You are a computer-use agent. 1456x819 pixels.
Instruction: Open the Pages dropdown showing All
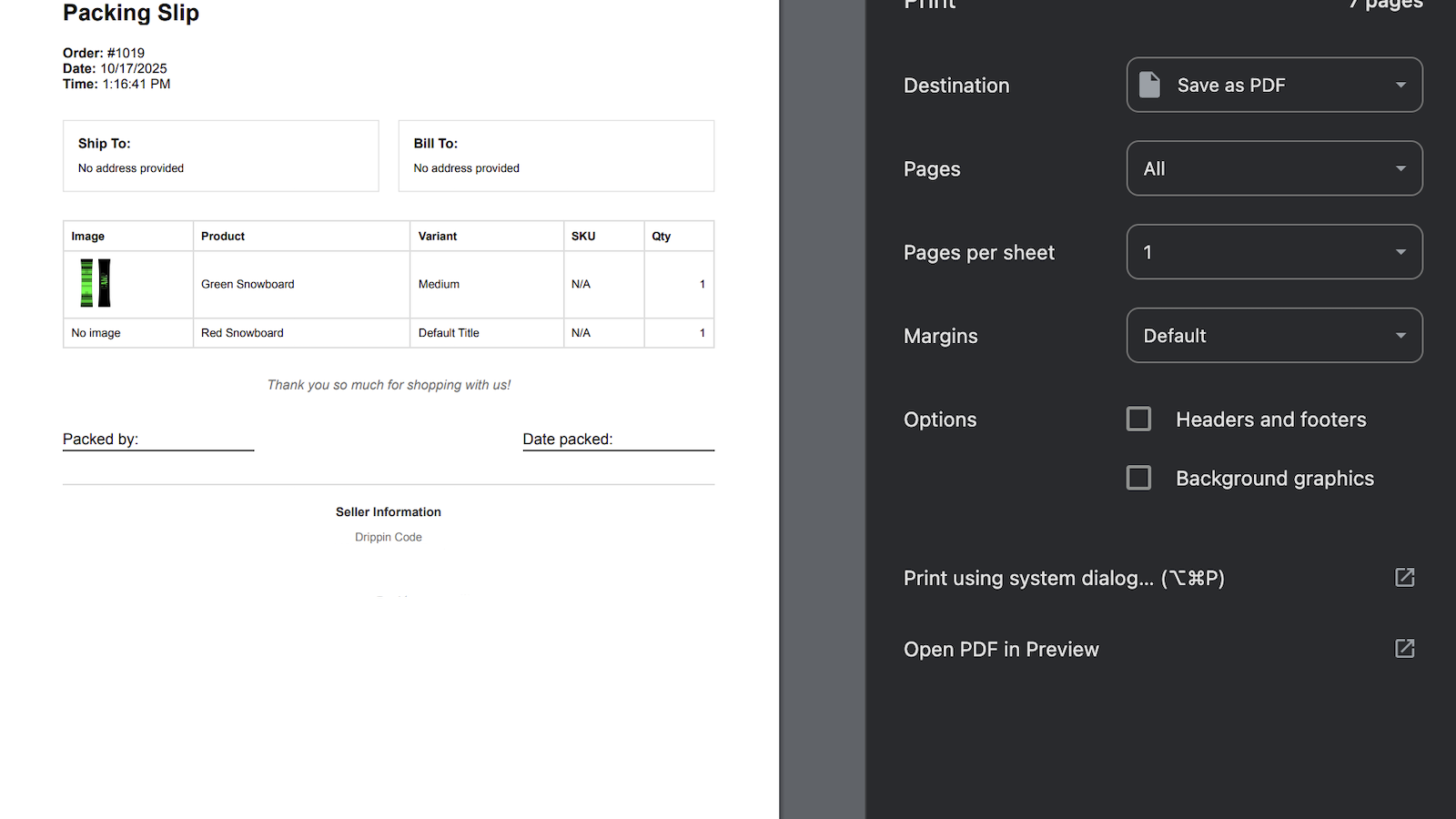click(1273, 168)
